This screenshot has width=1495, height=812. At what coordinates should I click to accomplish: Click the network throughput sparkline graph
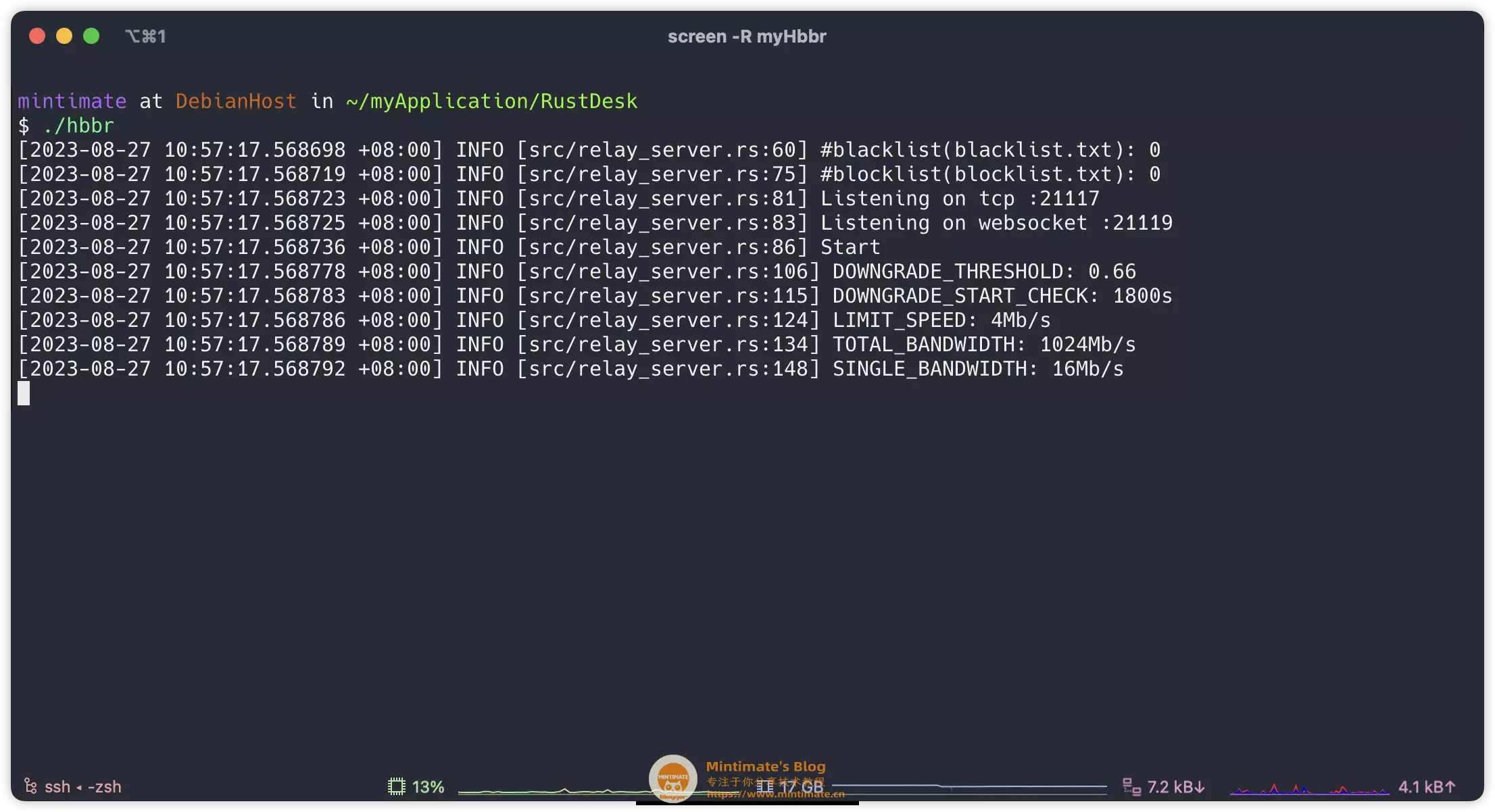pos(1310,789)
